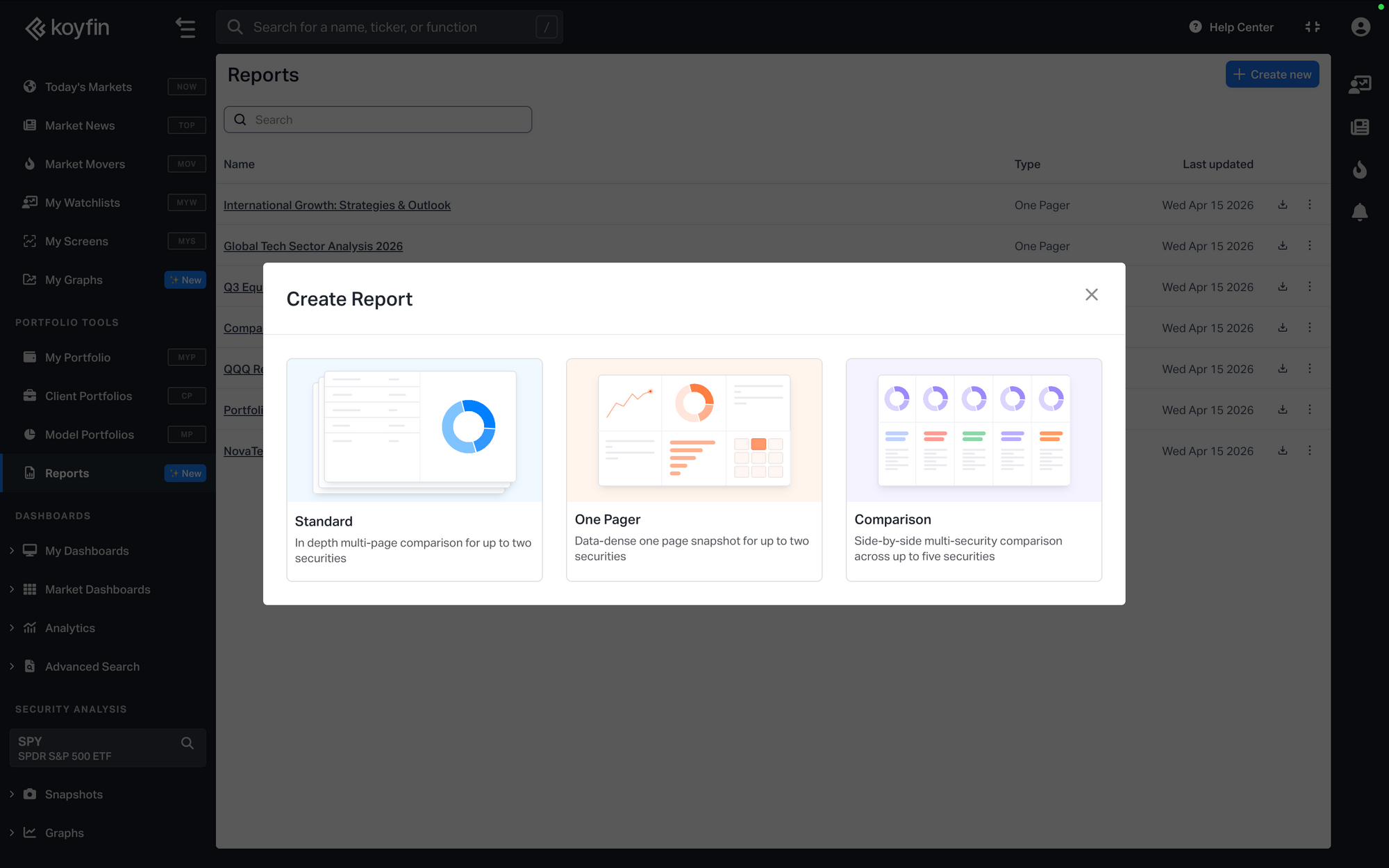Click the watchlist icon in the right rail

tap(1359, 85)
